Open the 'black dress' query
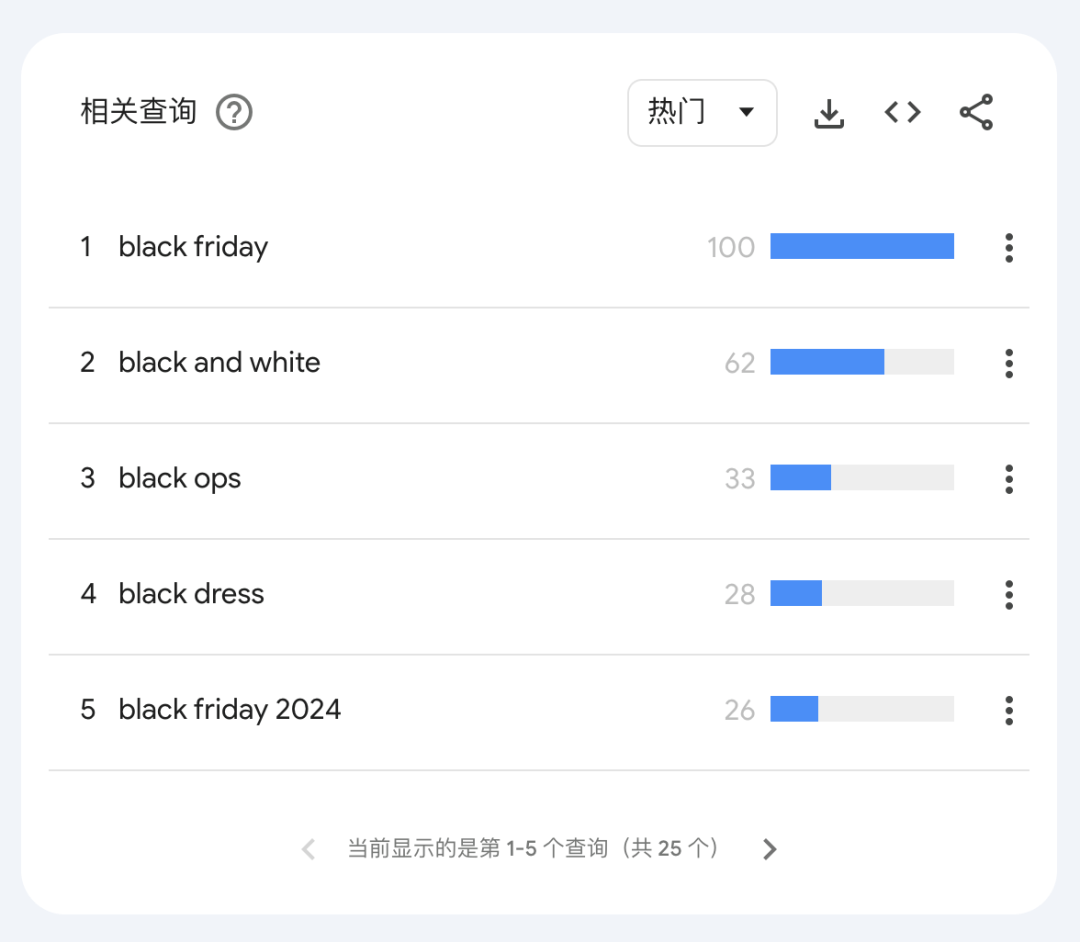The image size is (1080, 942). 191,594
